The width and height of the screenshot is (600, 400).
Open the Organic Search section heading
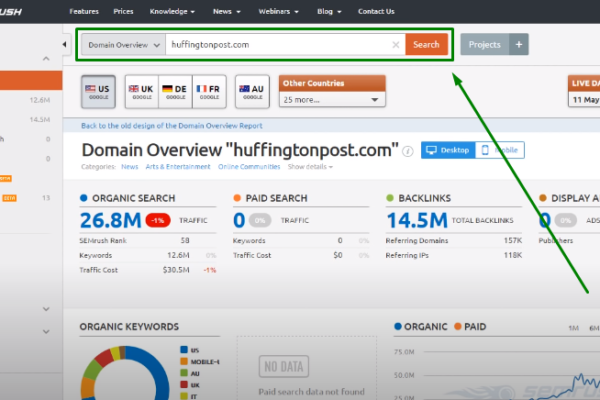click(134, 198)
